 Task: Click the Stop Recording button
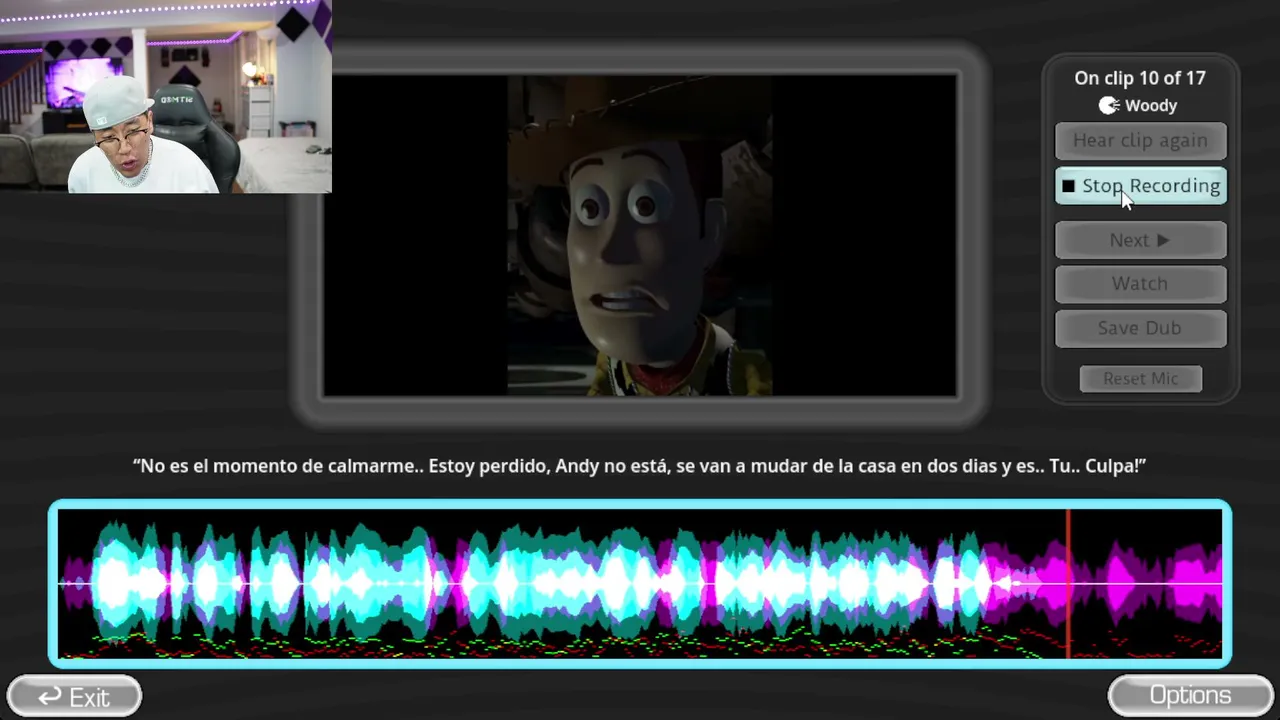[x=1140, y=186]
